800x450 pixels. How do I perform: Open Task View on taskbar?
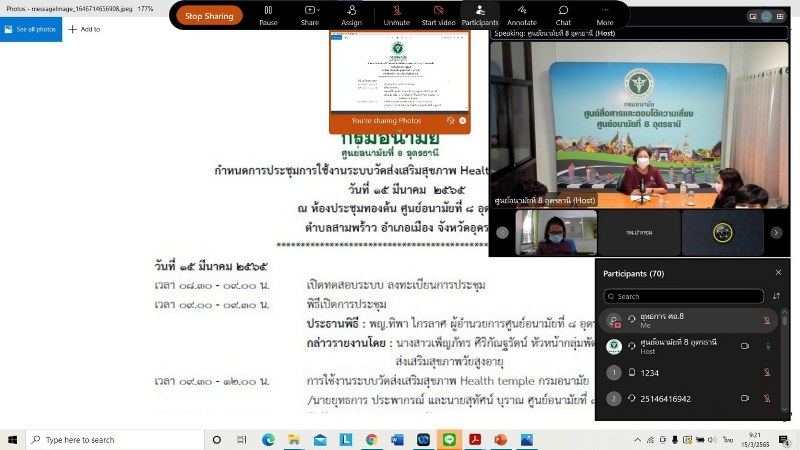(x=242, y=439)
